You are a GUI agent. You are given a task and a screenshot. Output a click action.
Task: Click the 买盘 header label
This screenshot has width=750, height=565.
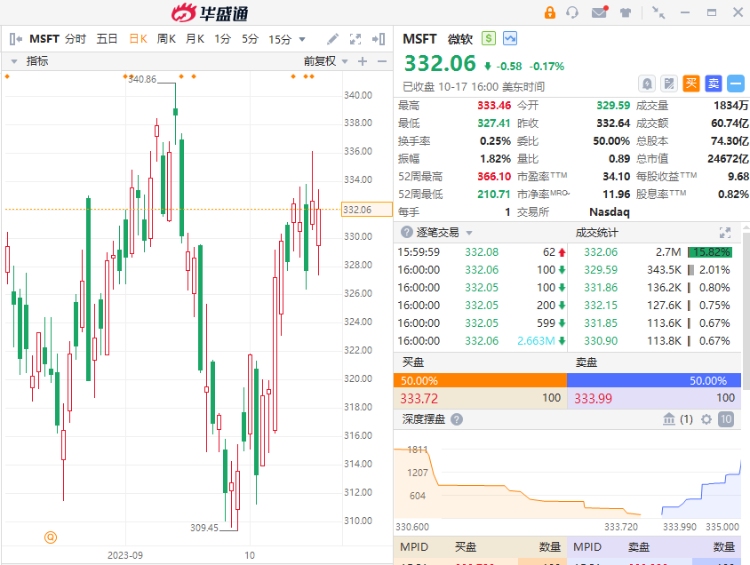click(x=413, y=363)
